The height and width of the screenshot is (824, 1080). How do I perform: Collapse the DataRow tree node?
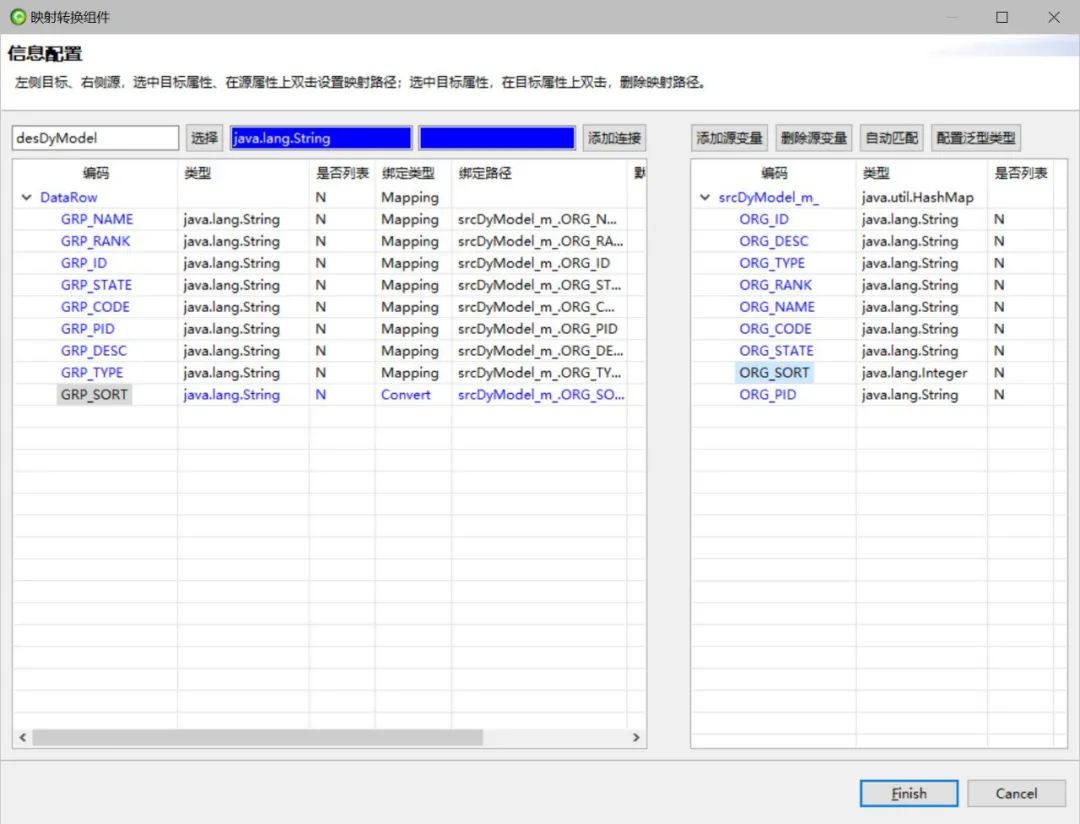(x=26, y=197)
